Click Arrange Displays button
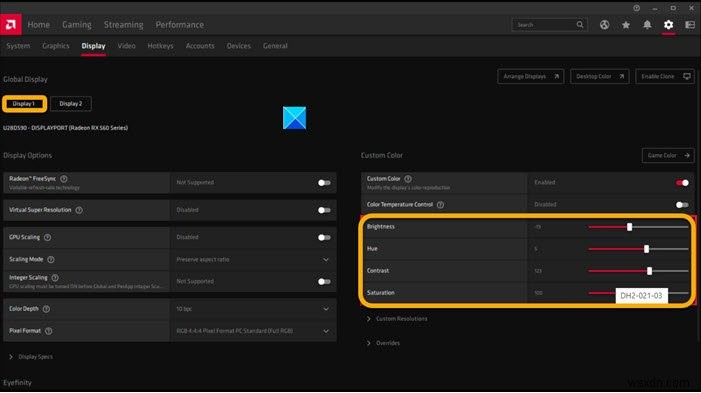This screenshot has height=393, width=701. click(x=531, y=76)
